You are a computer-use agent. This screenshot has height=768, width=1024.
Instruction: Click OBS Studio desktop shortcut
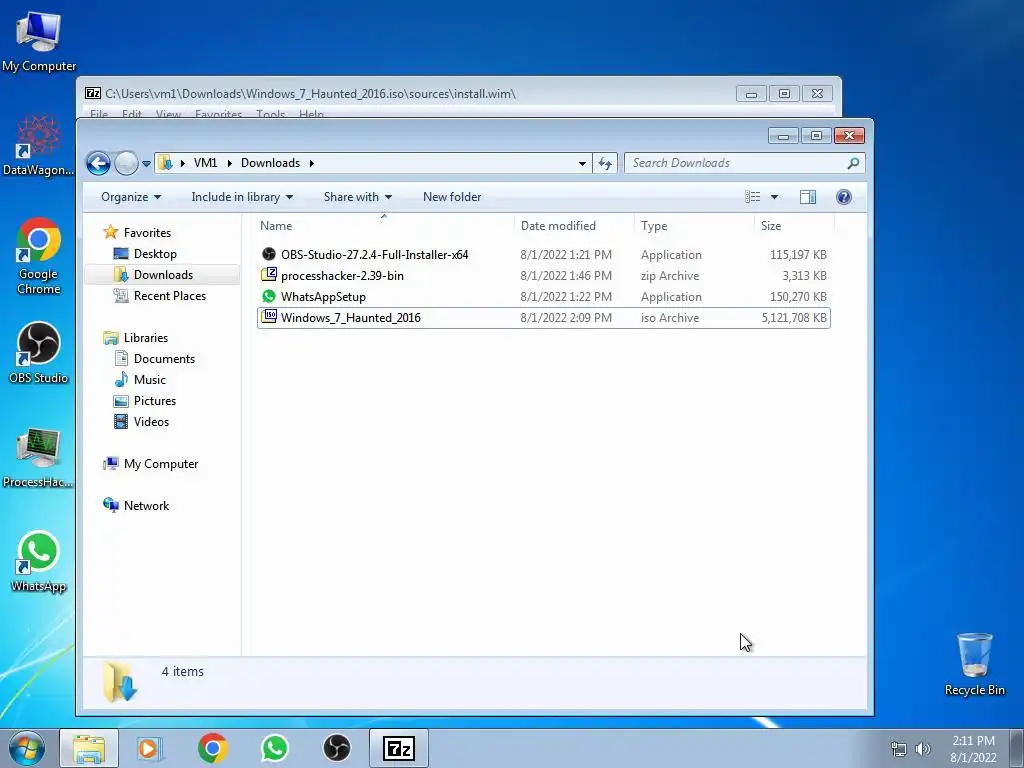coord(39,353)
